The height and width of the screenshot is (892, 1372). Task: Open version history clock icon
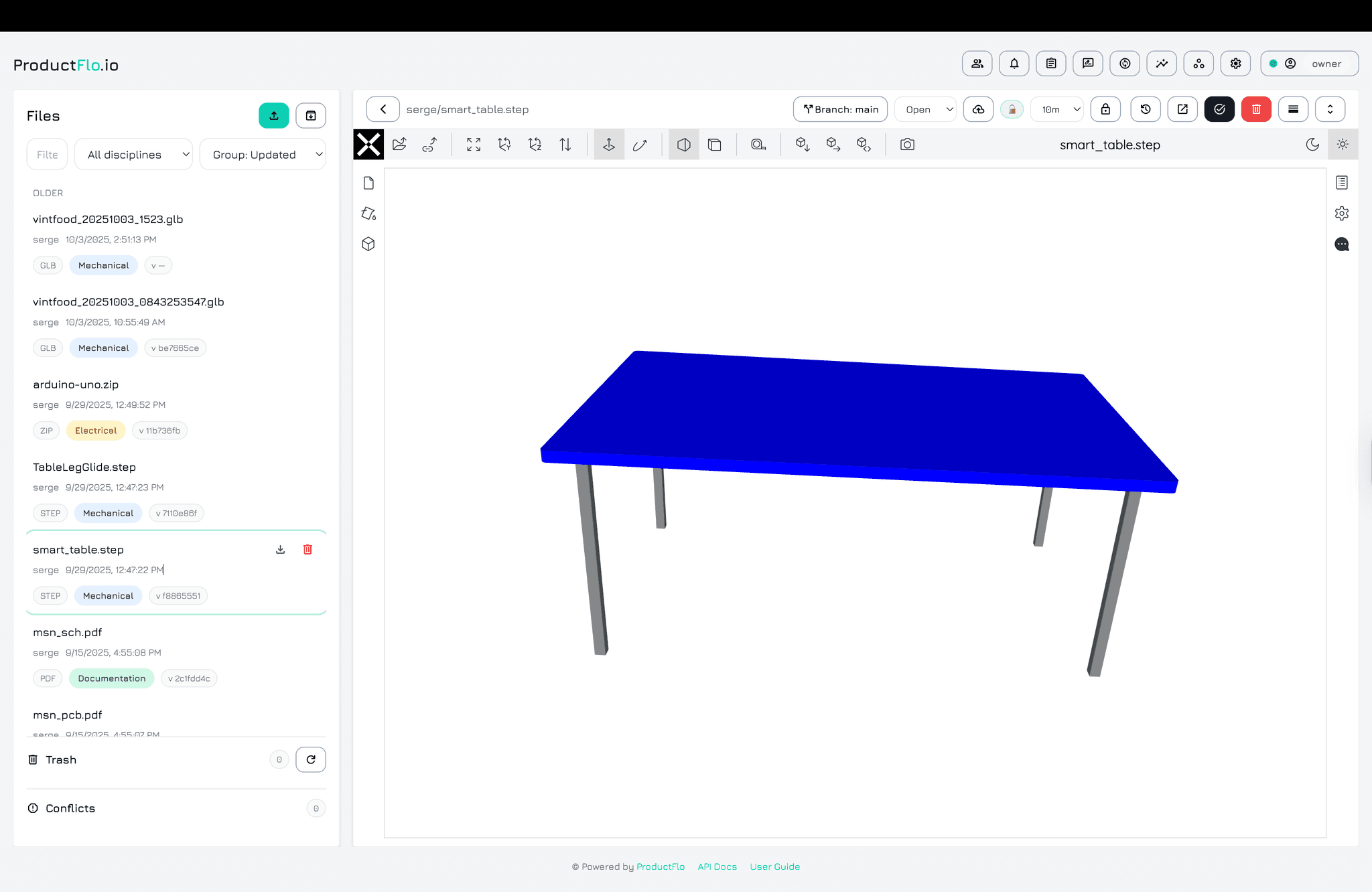point(1146,109)
